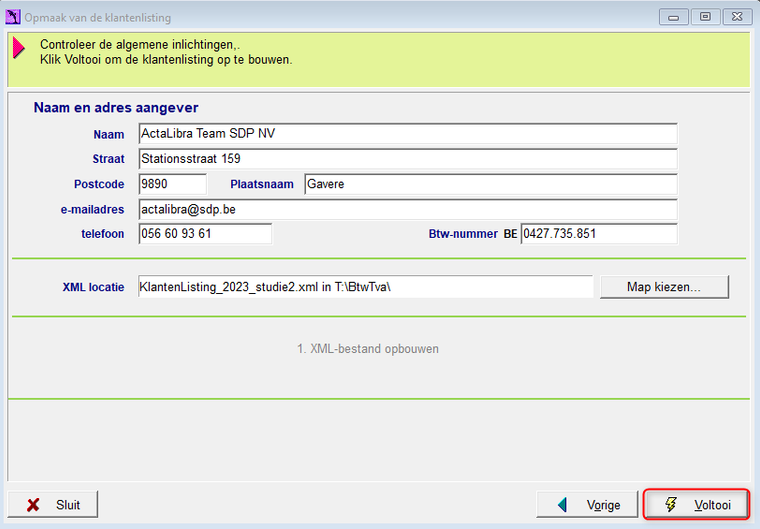
Task: Click the 'Naam' label
Action: [109, 134]
